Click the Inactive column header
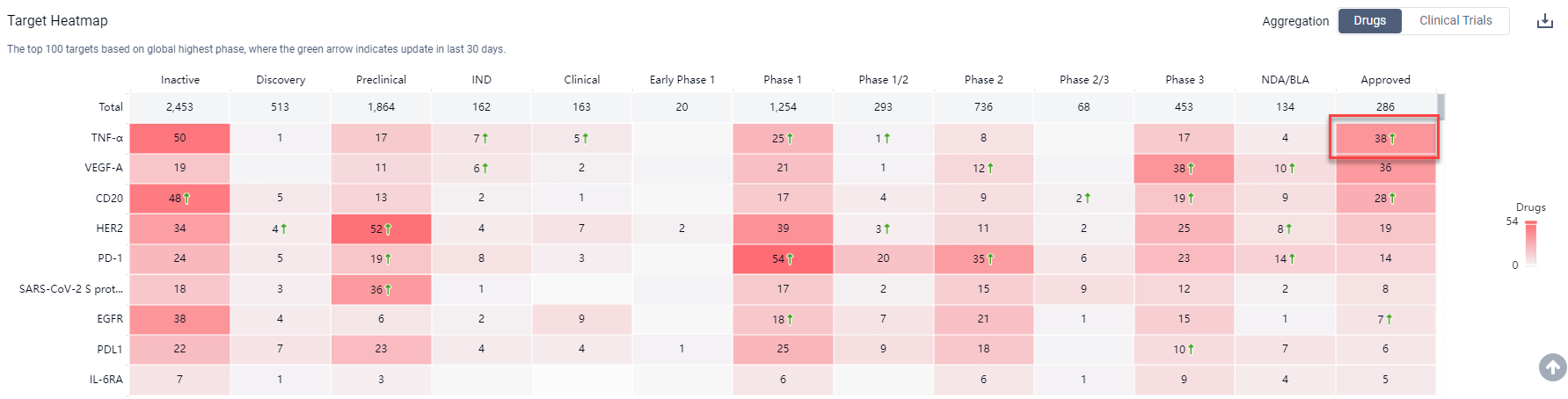 point(179,80)
